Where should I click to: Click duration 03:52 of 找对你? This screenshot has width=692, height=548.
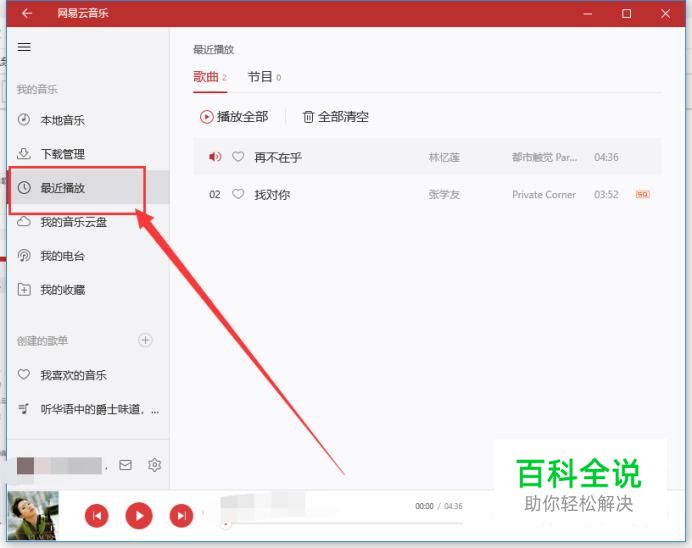[x=606, y=195]
